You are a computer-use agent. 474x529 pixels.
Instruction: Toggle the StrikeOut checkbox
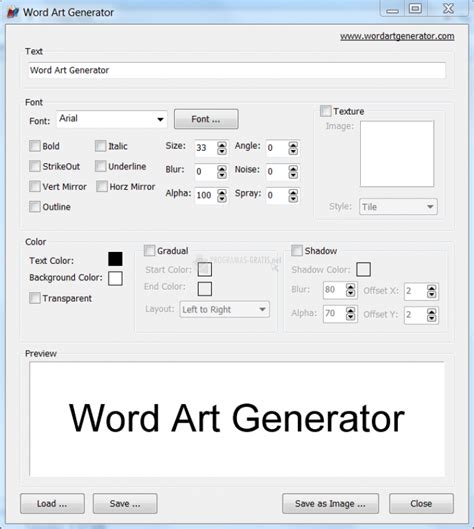[x=35, y=166]
